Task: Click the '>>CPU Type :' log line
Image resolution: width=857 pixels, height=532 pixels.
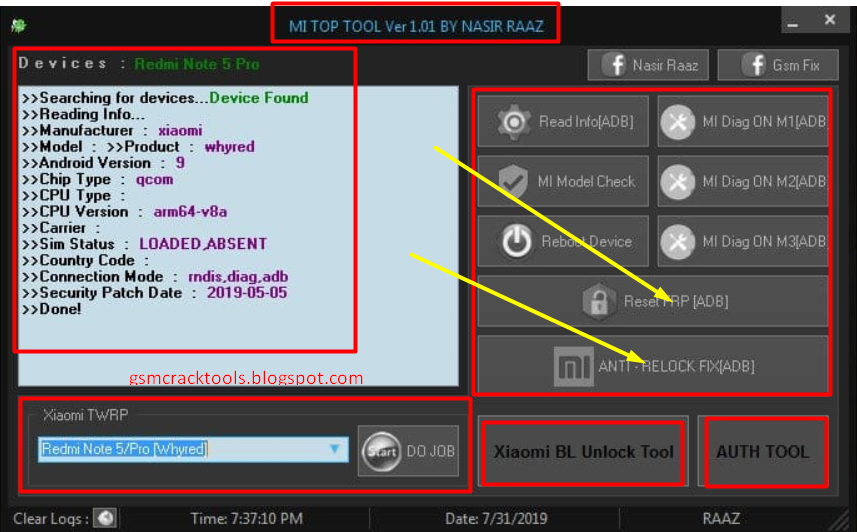Action: [x=74, y=195]
